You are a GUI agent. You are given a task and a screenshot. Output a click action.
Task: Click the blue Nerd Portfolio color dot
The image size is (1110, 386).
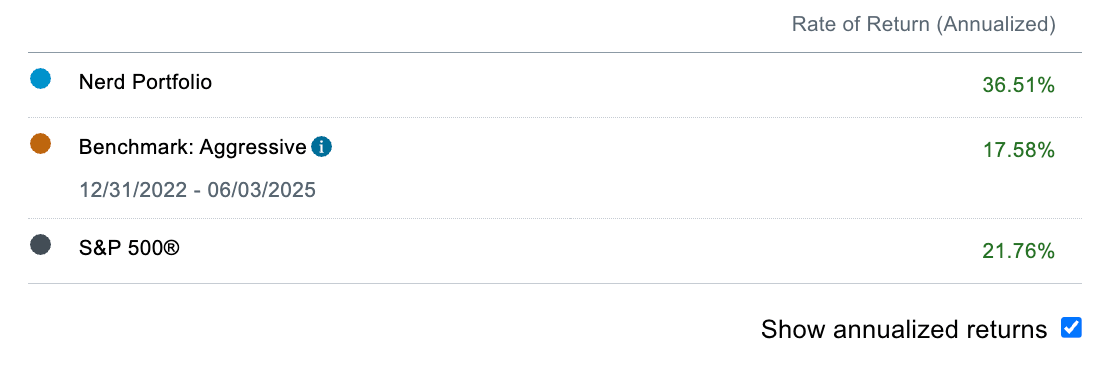pyautogui.click(x=40, y=79)
